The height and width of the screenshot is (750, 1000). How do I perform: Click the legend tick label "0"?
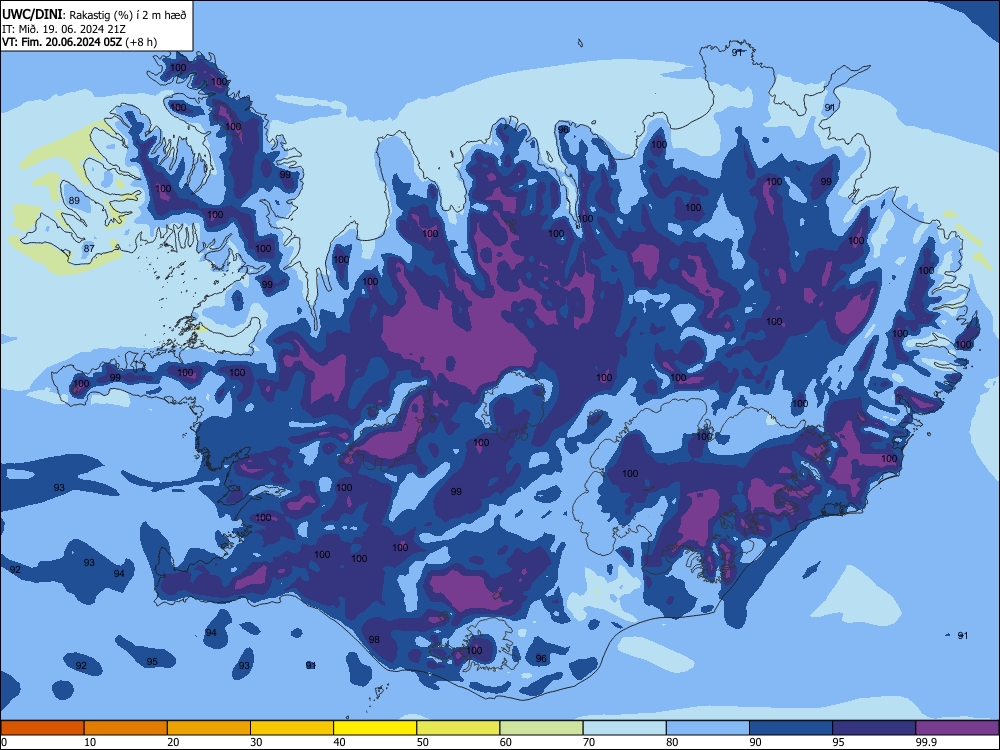[4, 742]
